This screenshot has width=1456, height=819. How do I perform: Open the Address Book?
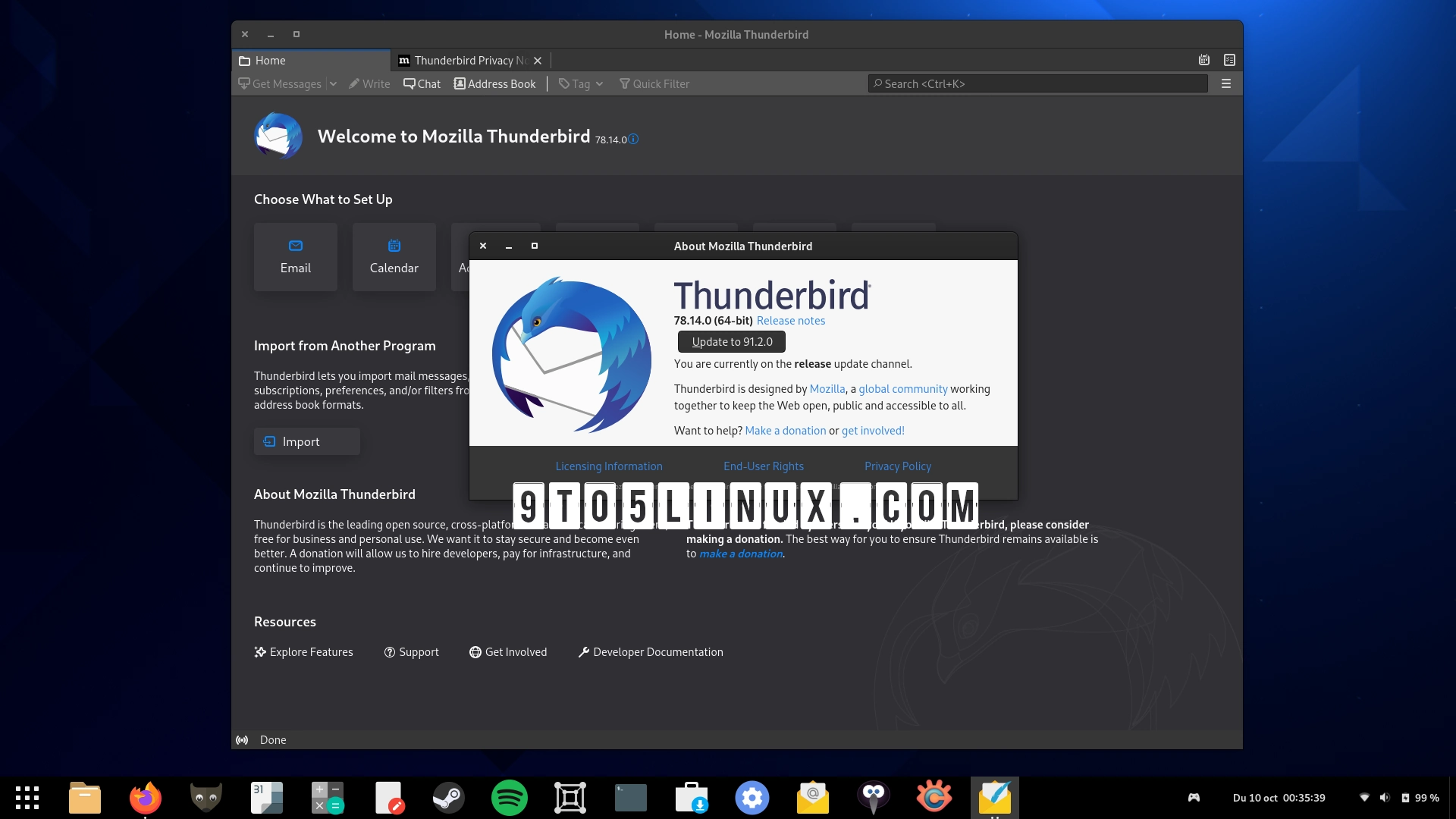pyautogui.click(x=494, y=83)
